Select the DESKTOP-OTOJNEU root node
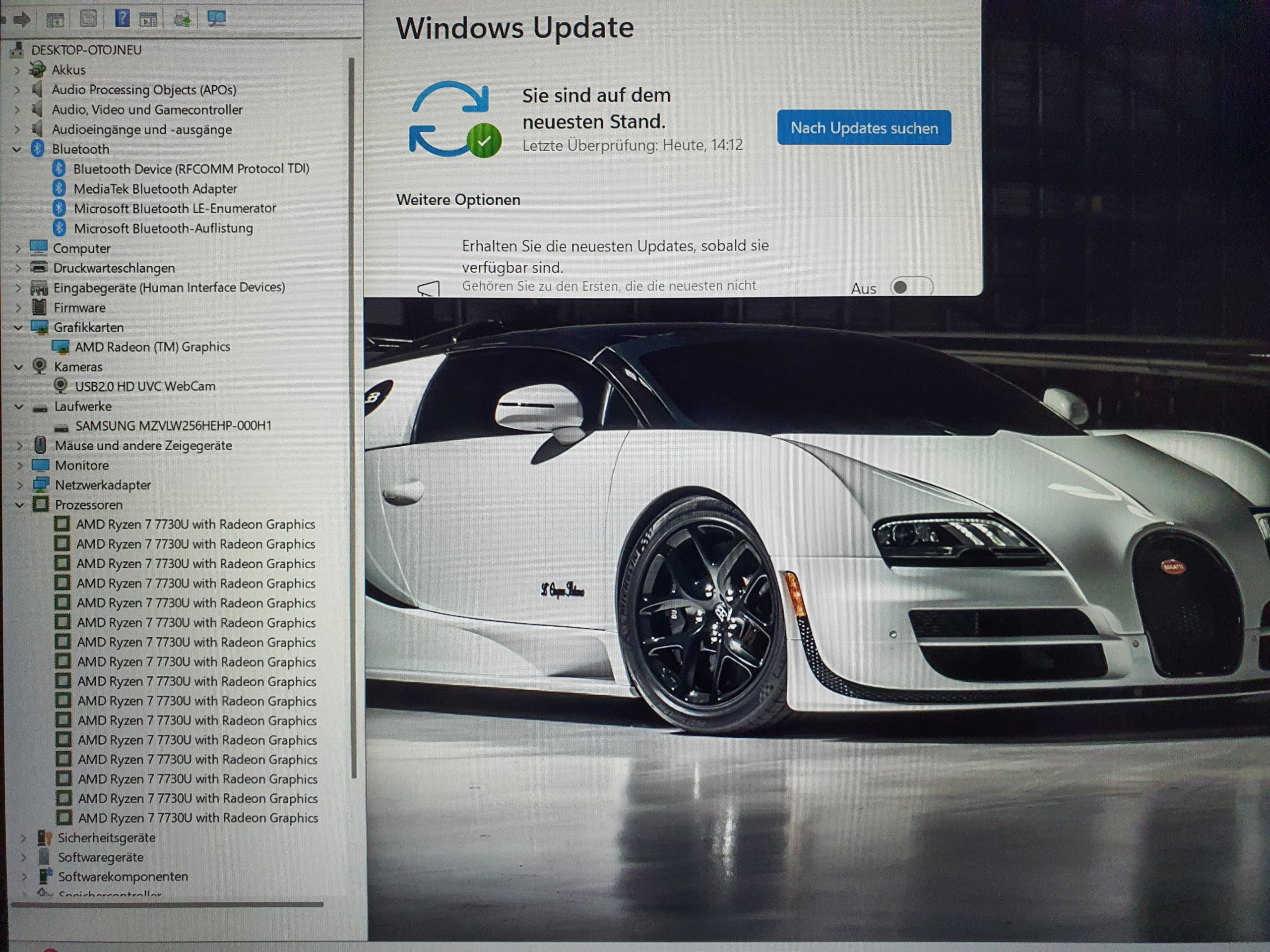Image resolution: width=1270 pixels, height=952 pixels. [x=86, y=50]
